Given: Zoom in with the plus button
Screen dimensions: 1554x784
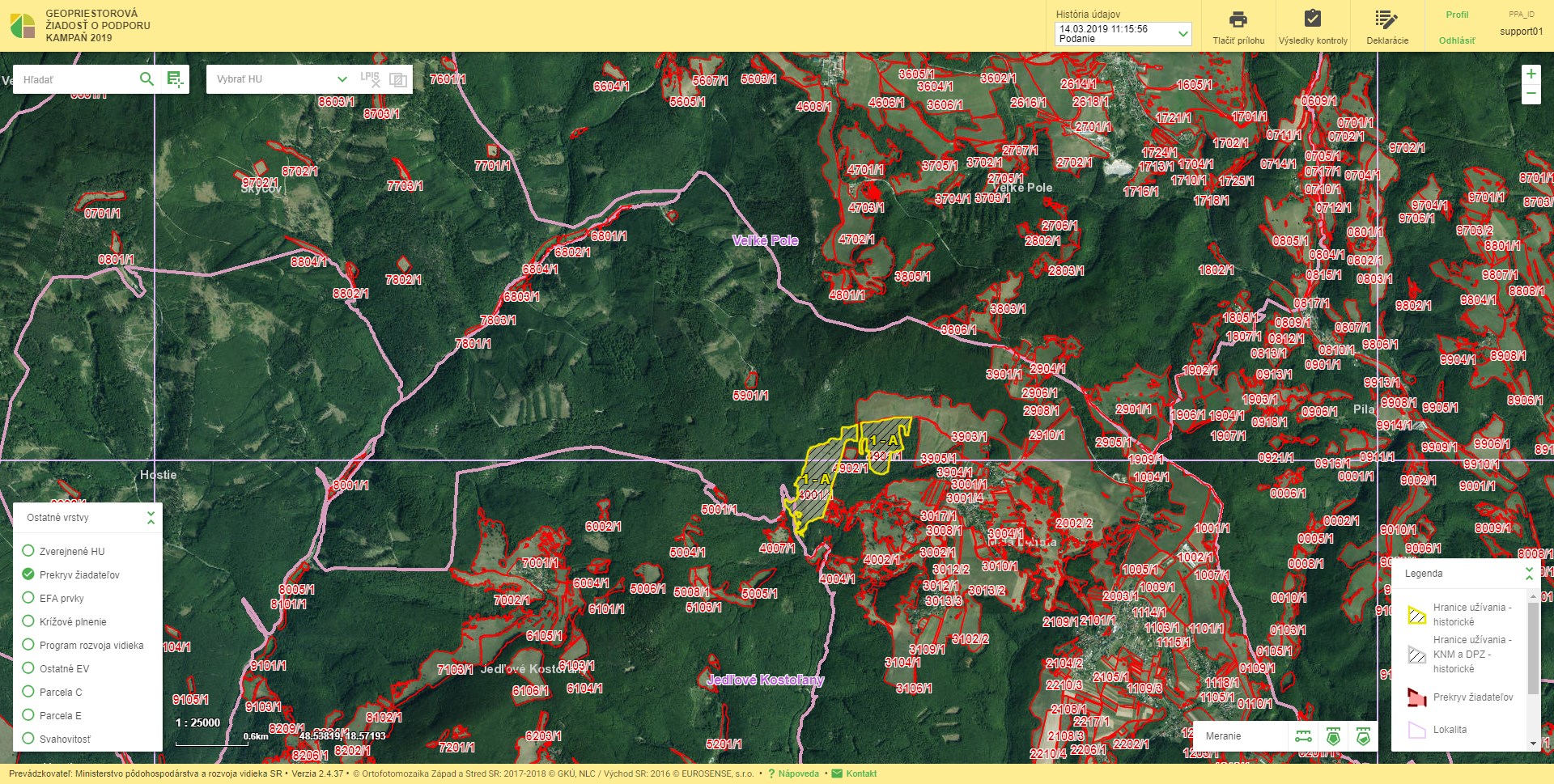Looking at the screenshot, I should [1531, 74].
